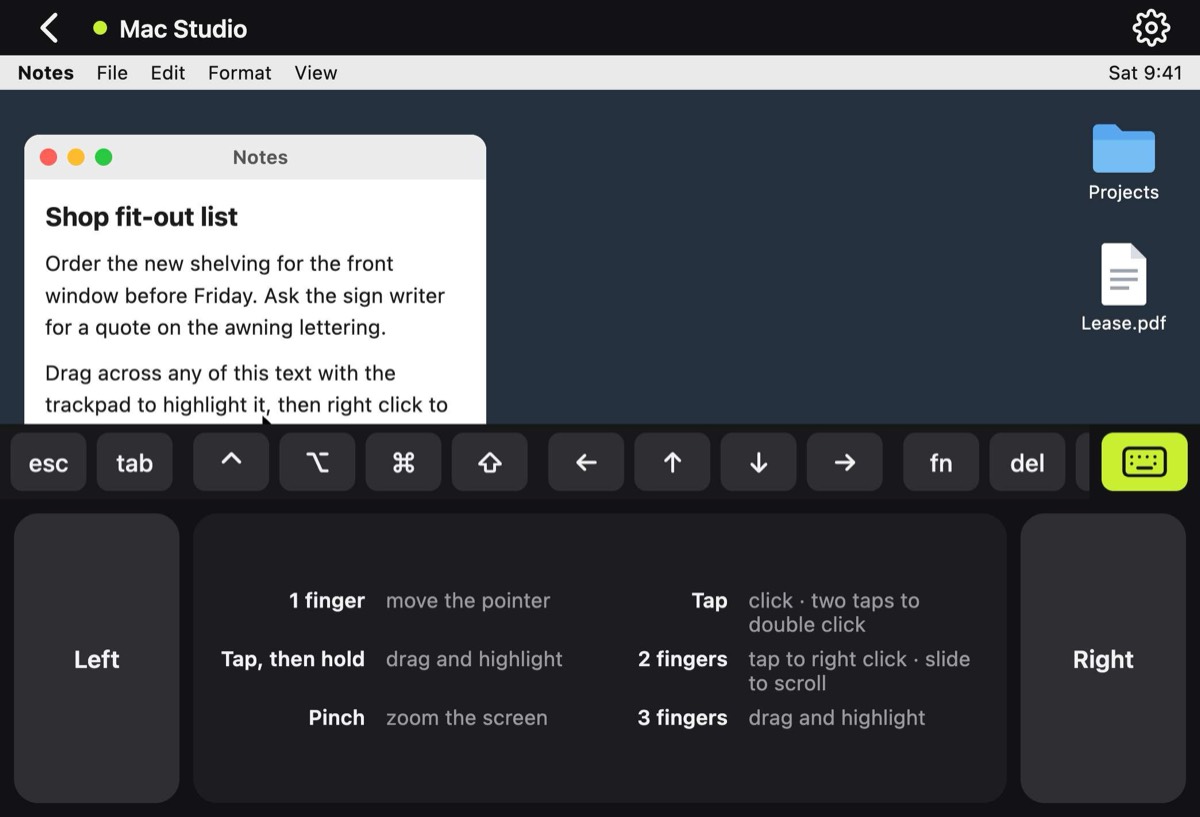Tap the shift modifier key

[489, 462]
